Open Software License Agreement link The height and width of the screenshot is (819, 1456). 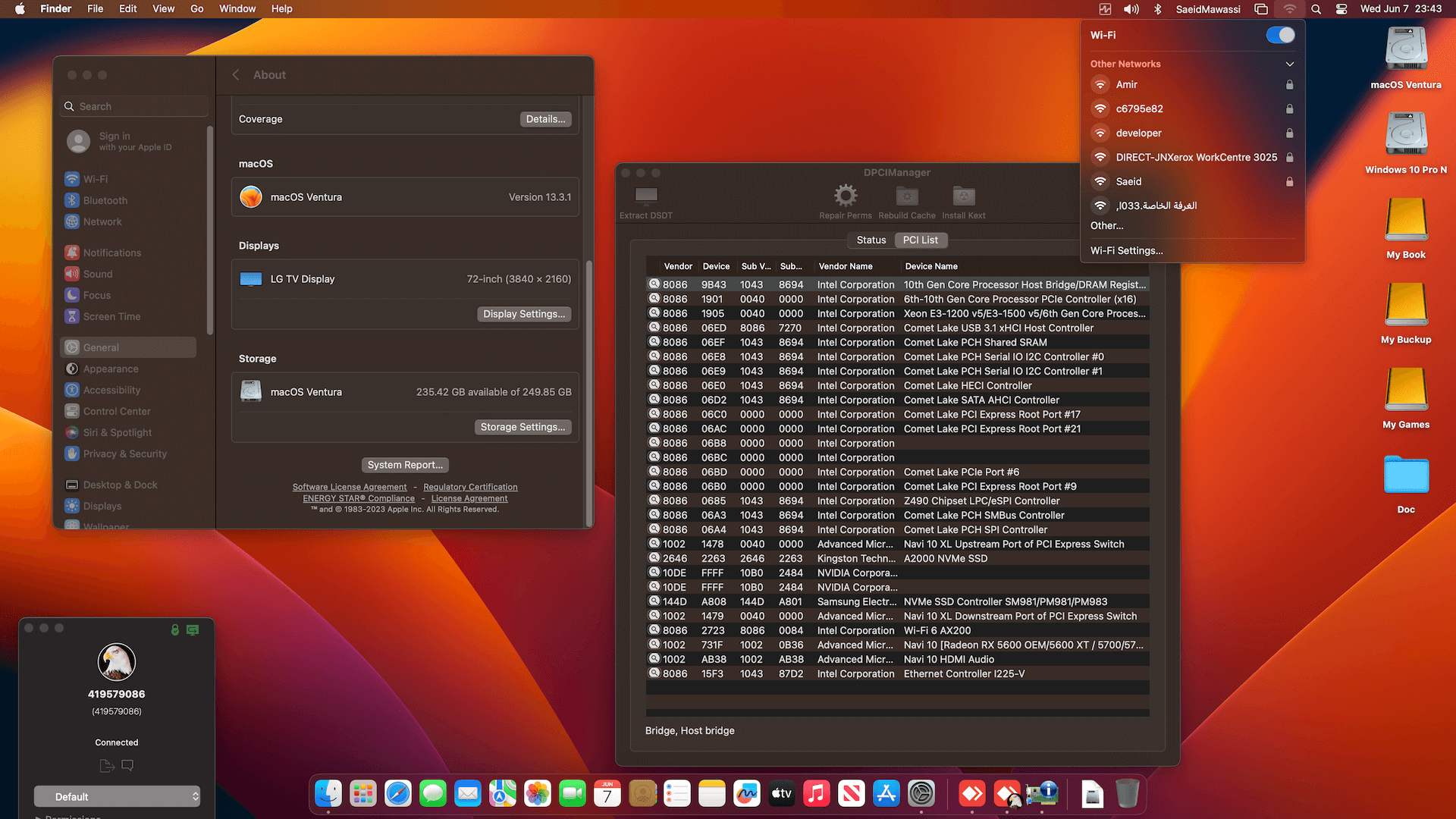click(350, 487)
